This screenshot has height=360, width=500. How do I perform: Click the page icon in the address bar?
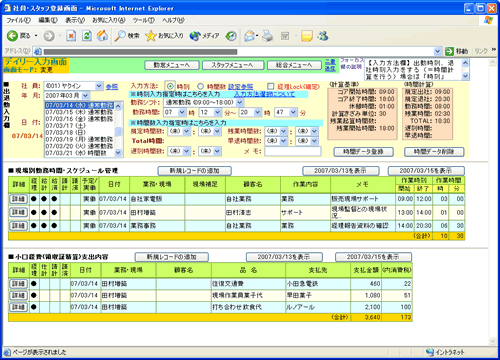pyautogui.click(x=38, y=51)
